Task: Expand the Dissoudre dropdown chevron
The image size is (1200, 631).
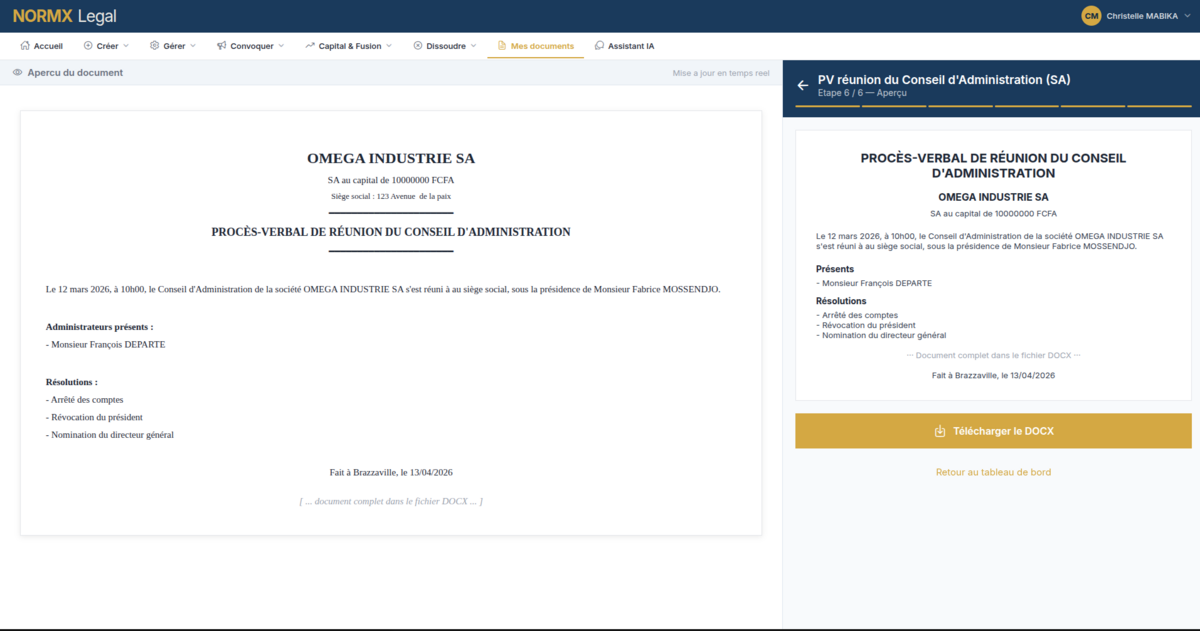Action: click(474, 46)
